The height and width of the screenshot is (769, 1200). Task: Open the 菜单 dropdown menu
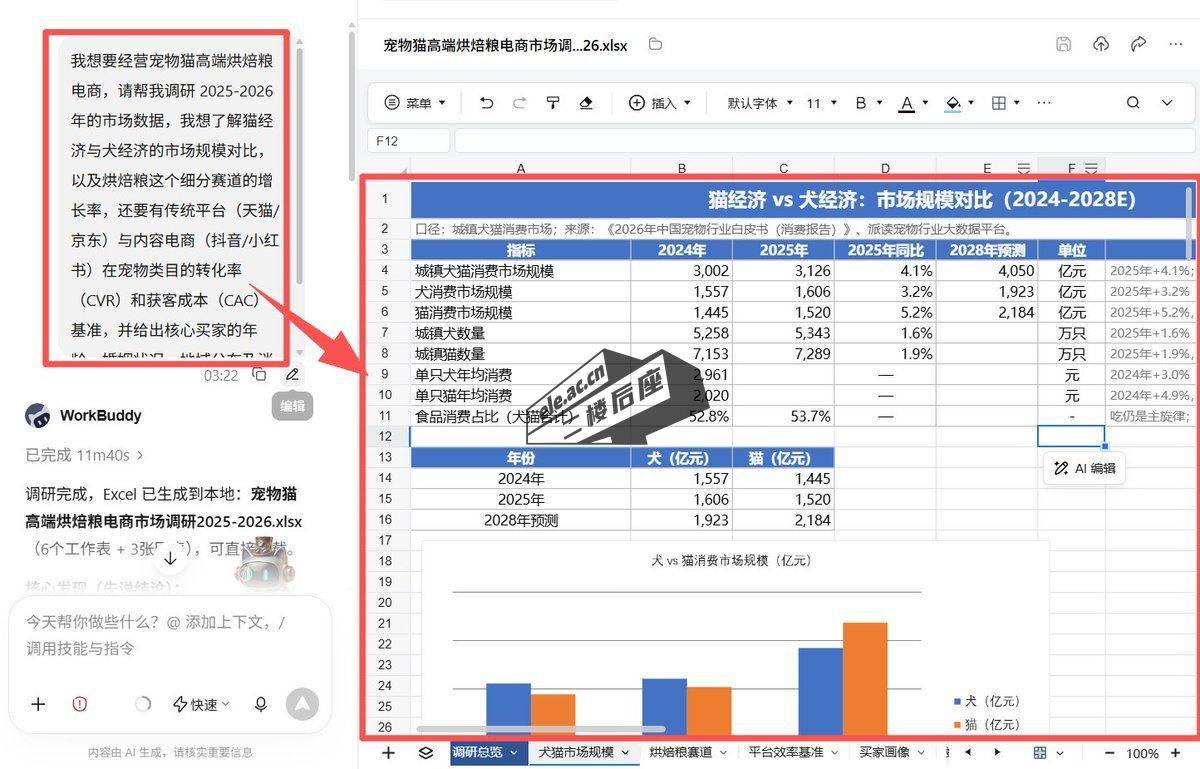coord(416,103)
